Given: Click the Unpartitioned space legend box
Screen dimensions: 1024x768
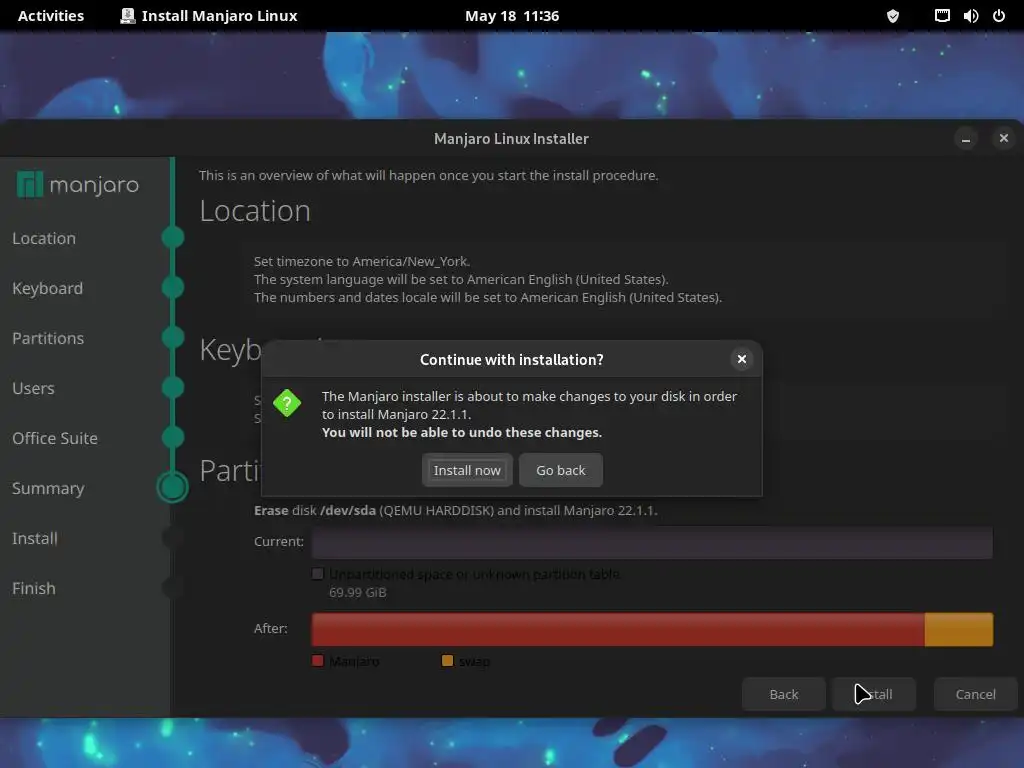Looking at the screenshot, I should click(x=318, y=574).
